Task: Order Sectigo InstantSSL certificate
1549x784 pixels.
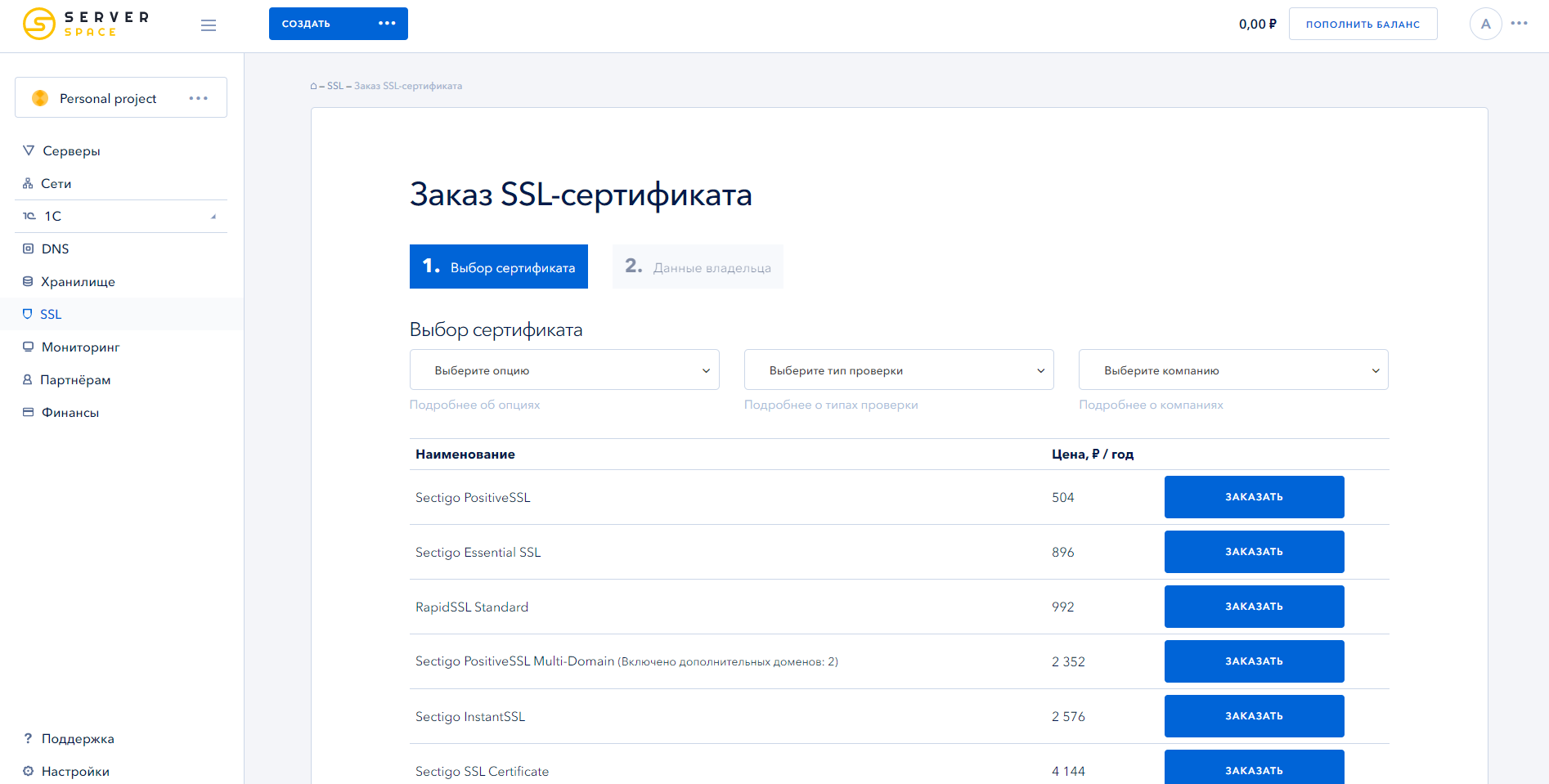Action: [1254, 716]
